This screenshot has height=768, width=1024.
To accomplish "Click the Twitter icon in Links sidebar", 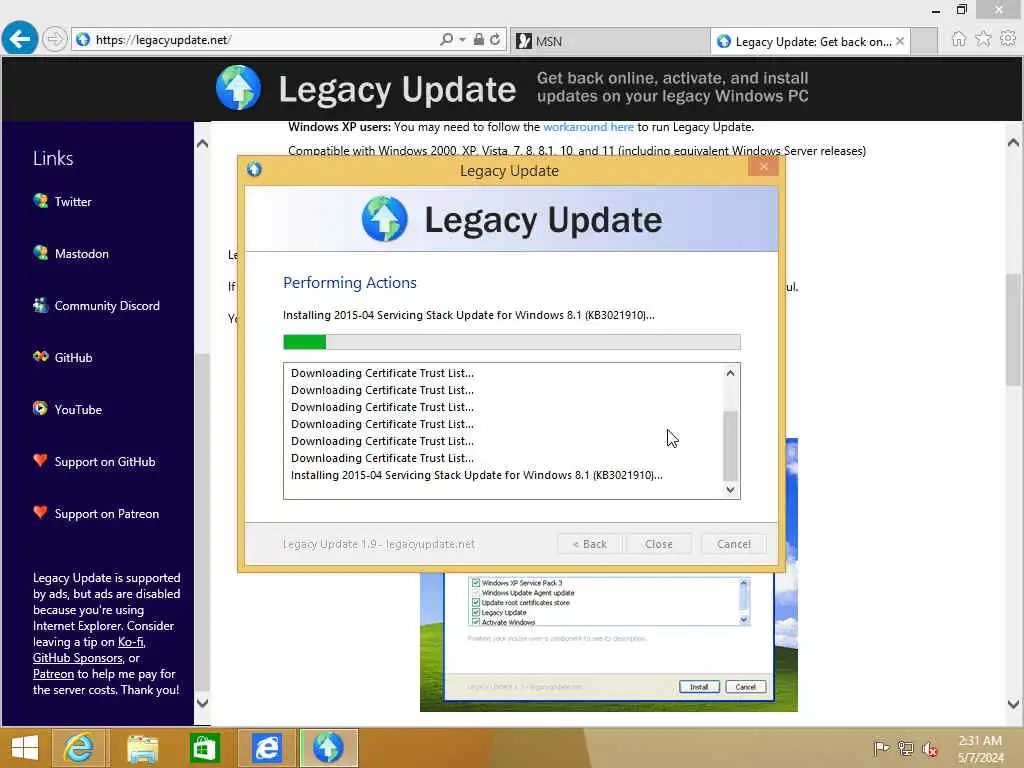I will (x=40, y=200).
